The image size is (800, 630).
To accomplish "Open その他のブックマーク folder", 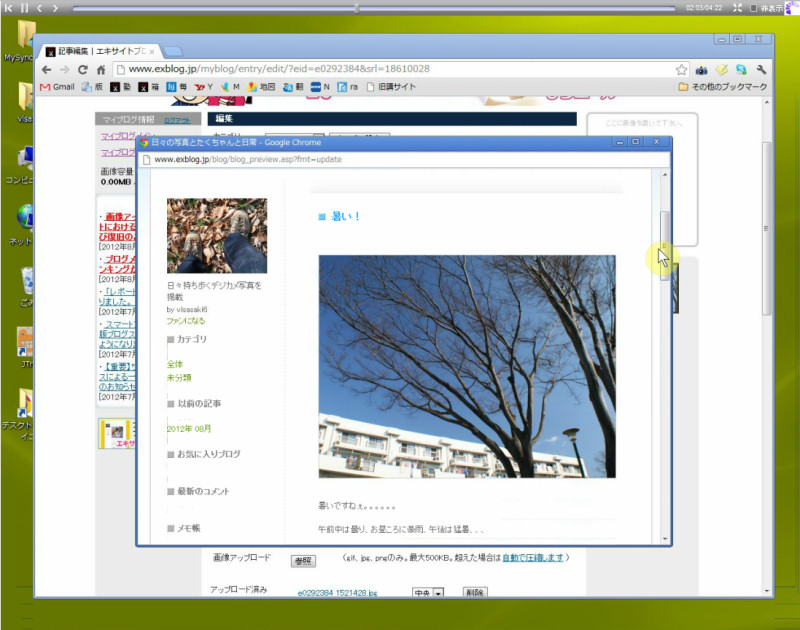I will pyautogui.click(x=723, y=87).
